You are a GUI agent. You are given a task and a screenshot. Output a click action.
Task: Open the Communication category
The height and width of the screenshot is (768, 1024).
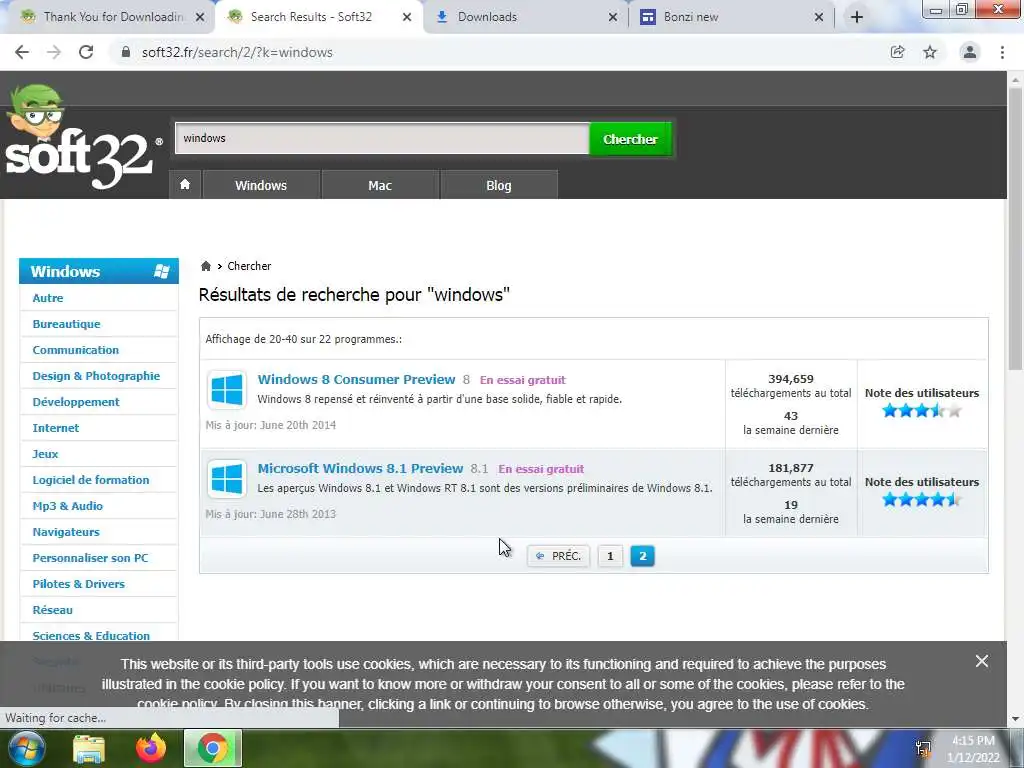tap(76, 350)
